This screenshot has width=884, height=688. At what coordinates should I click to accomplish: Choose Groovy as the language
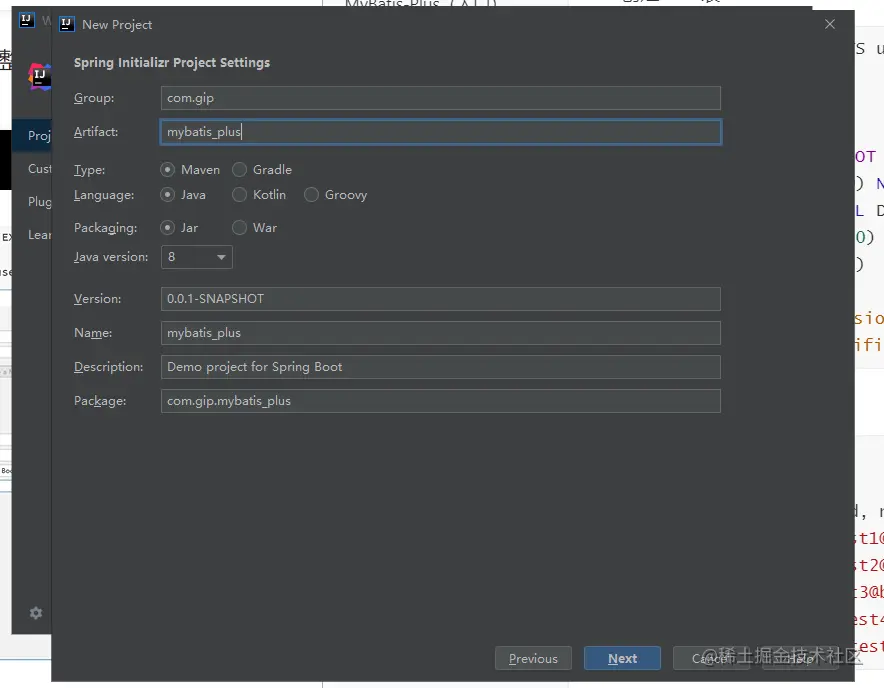tap(335, 195)
